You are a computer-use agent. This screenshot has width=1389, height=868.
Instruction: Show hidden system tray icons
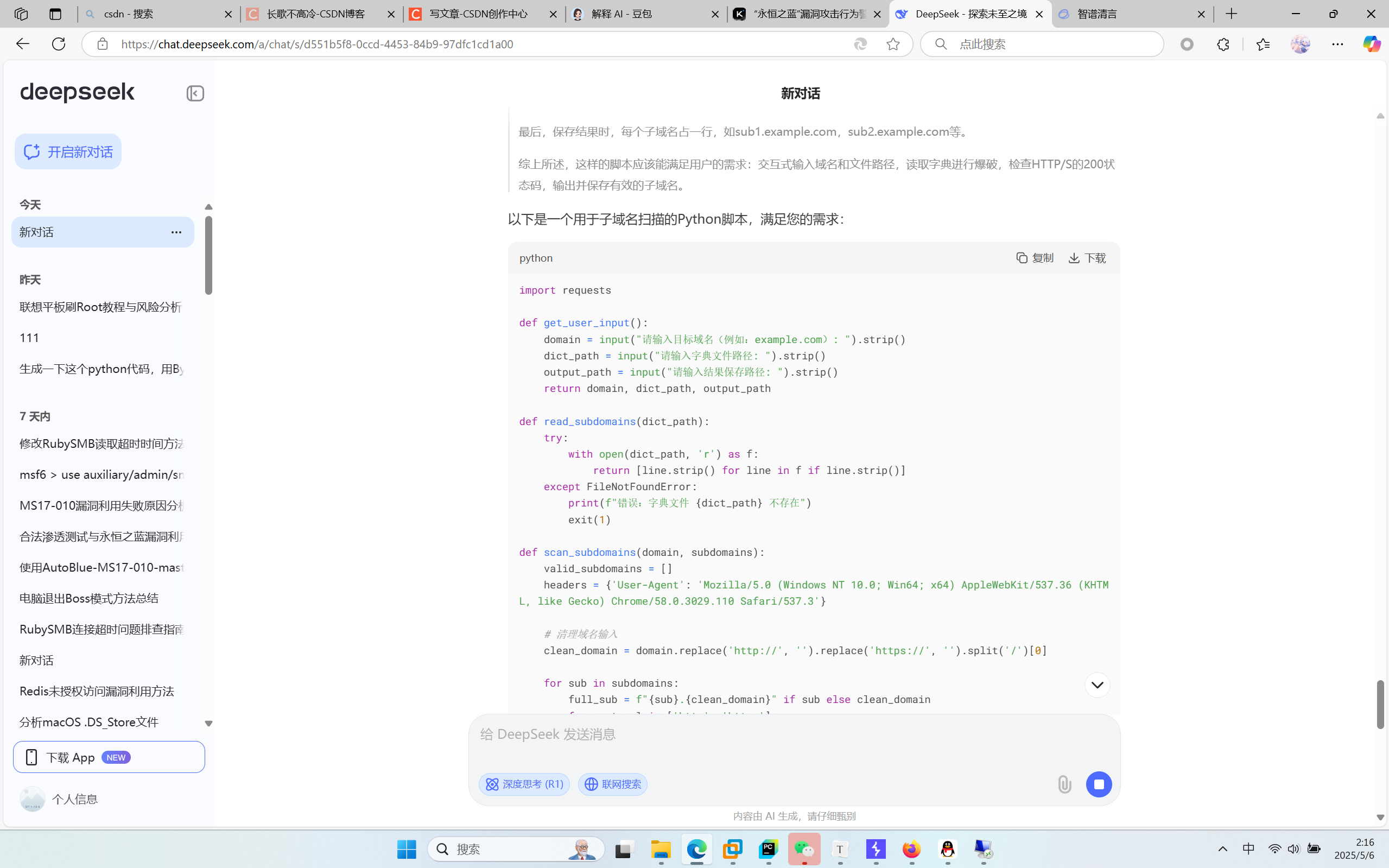(x=1222, y=849)
